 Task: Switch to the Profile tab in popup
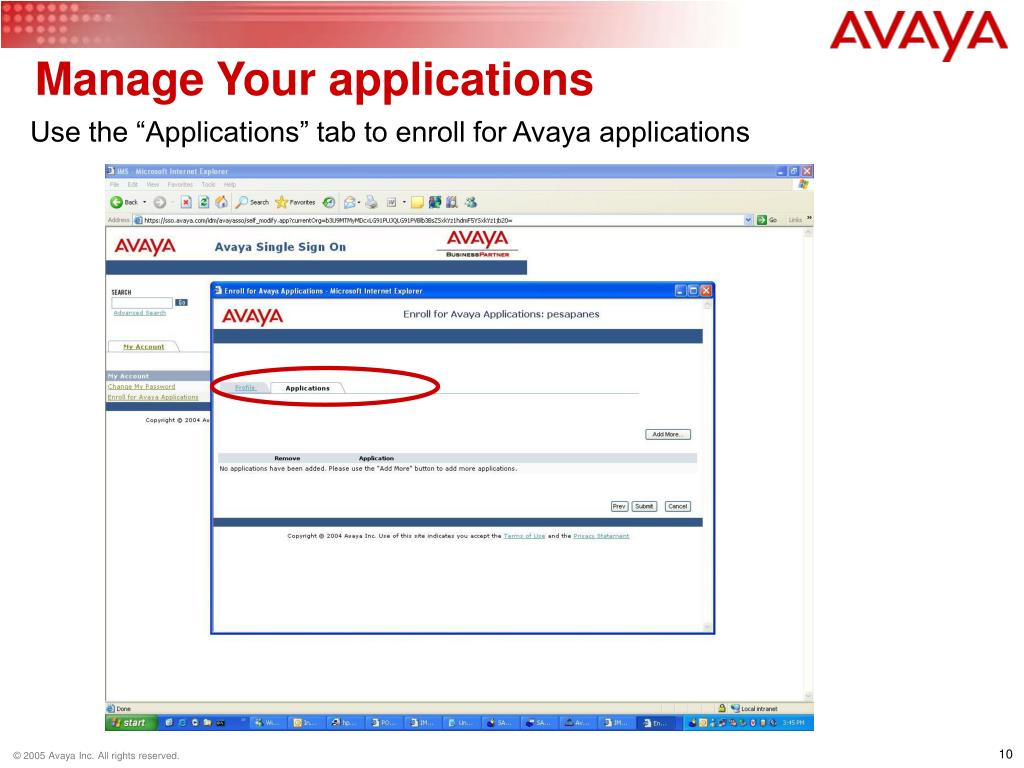(245, 388)
